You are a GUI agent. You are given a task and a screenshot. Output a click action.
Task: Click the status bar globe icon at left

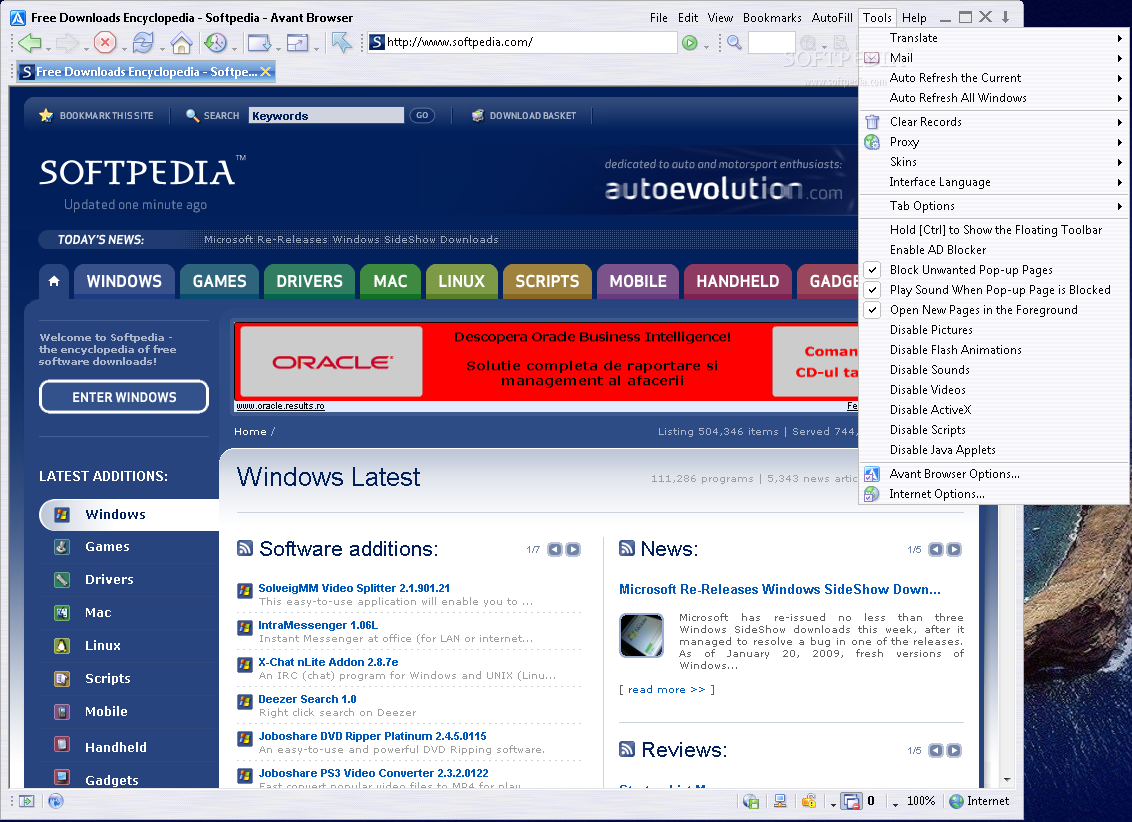pyautogui.click(x=56, y=801)
